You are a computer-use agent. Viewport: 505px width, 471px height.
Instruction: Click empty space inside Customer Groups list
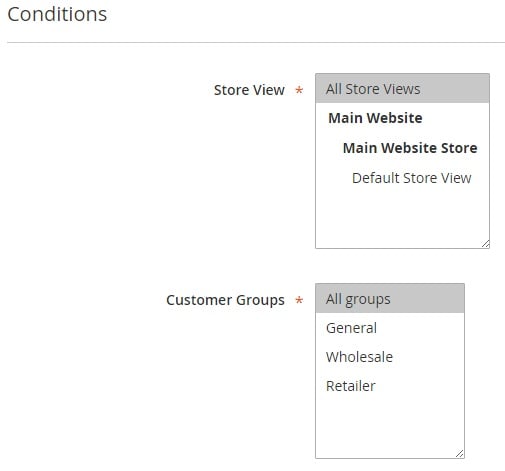tap(390, 425)
